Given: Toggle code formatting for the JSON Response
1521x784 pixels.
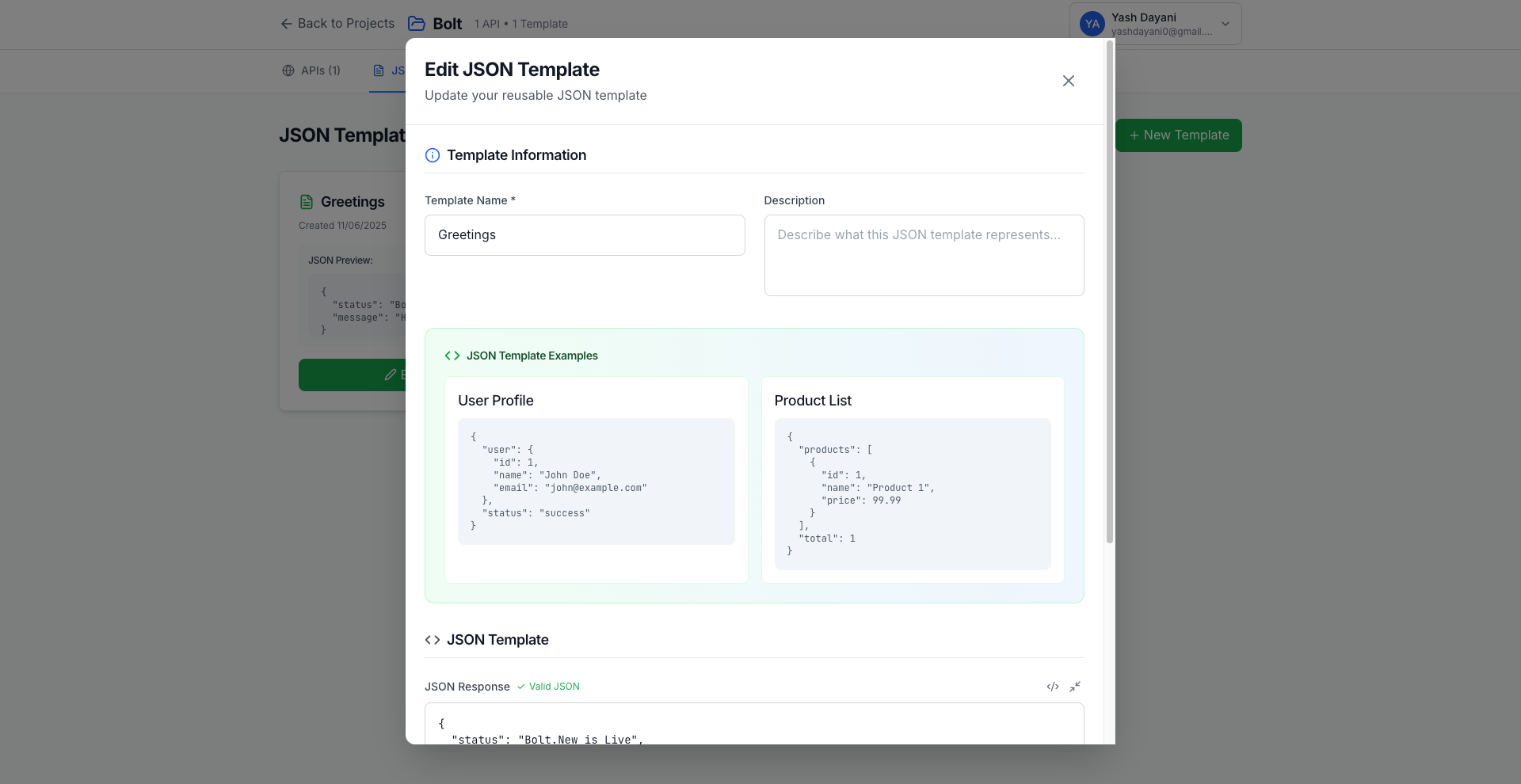Looking at the screenshot, I should pyautogui.click(x=1052, y=687).
